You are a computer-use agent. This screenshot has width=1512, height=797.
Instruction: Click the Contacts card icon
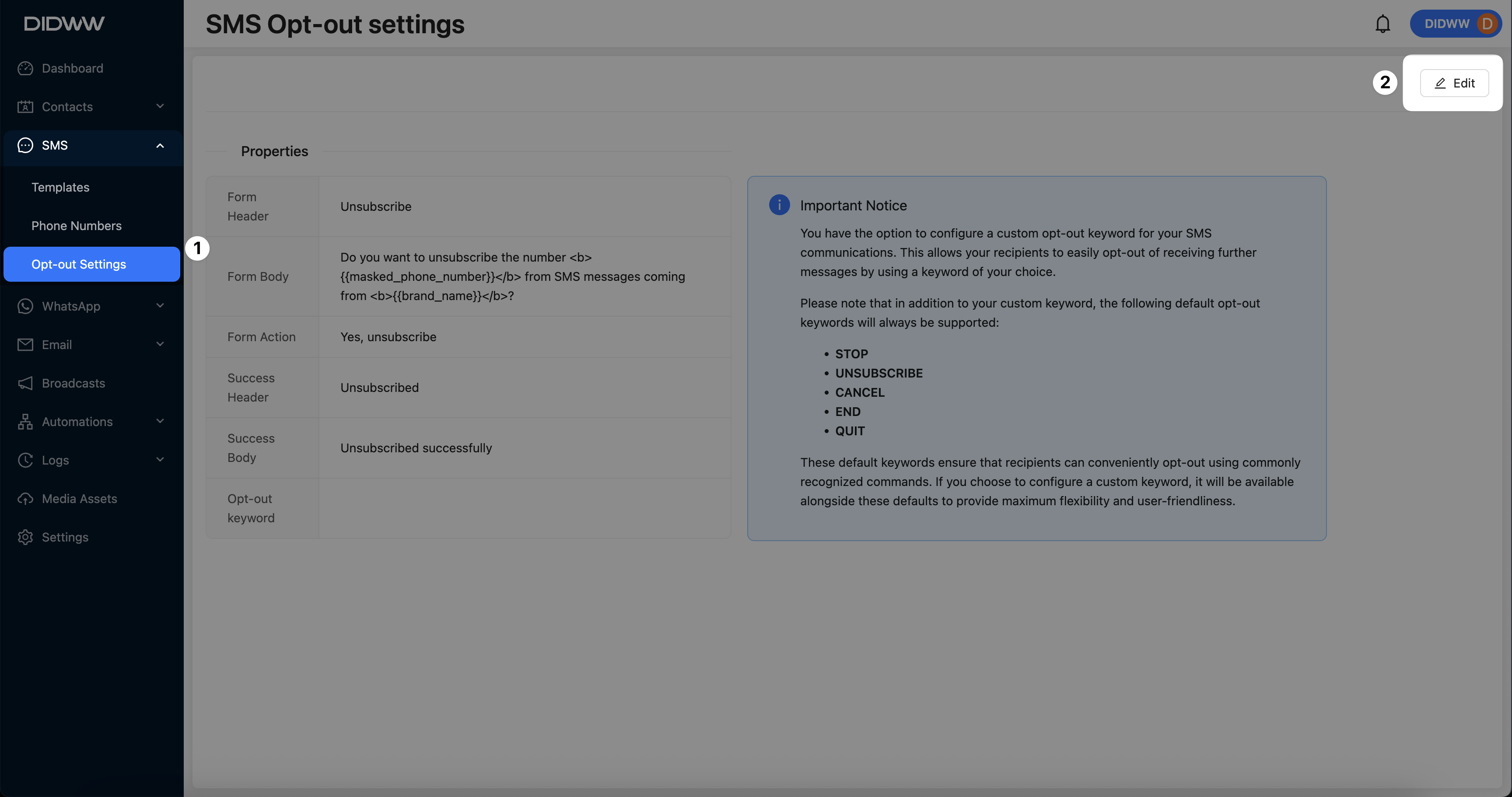click(x=25, y=107)
